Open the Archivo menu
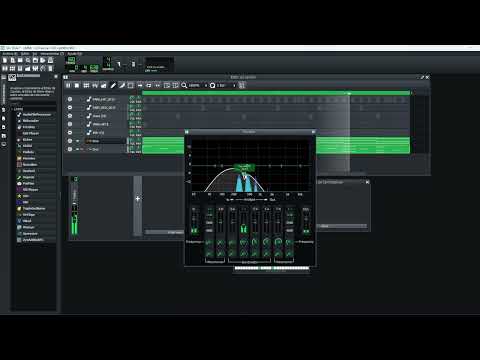The image size is (480, 360). [x=10, y=54]
